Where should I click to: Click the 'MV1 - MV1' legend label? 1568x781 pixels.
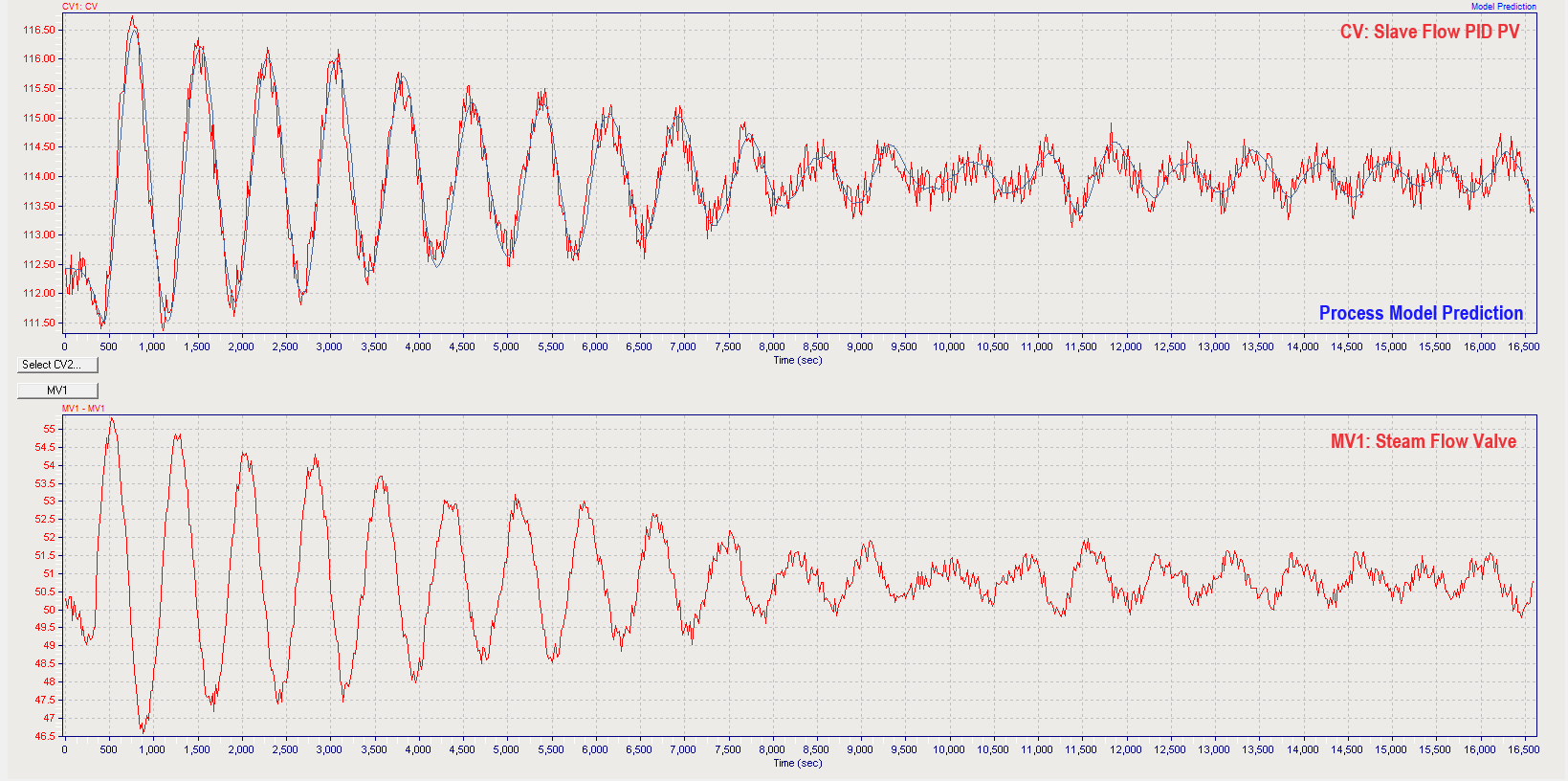[83, 409]
